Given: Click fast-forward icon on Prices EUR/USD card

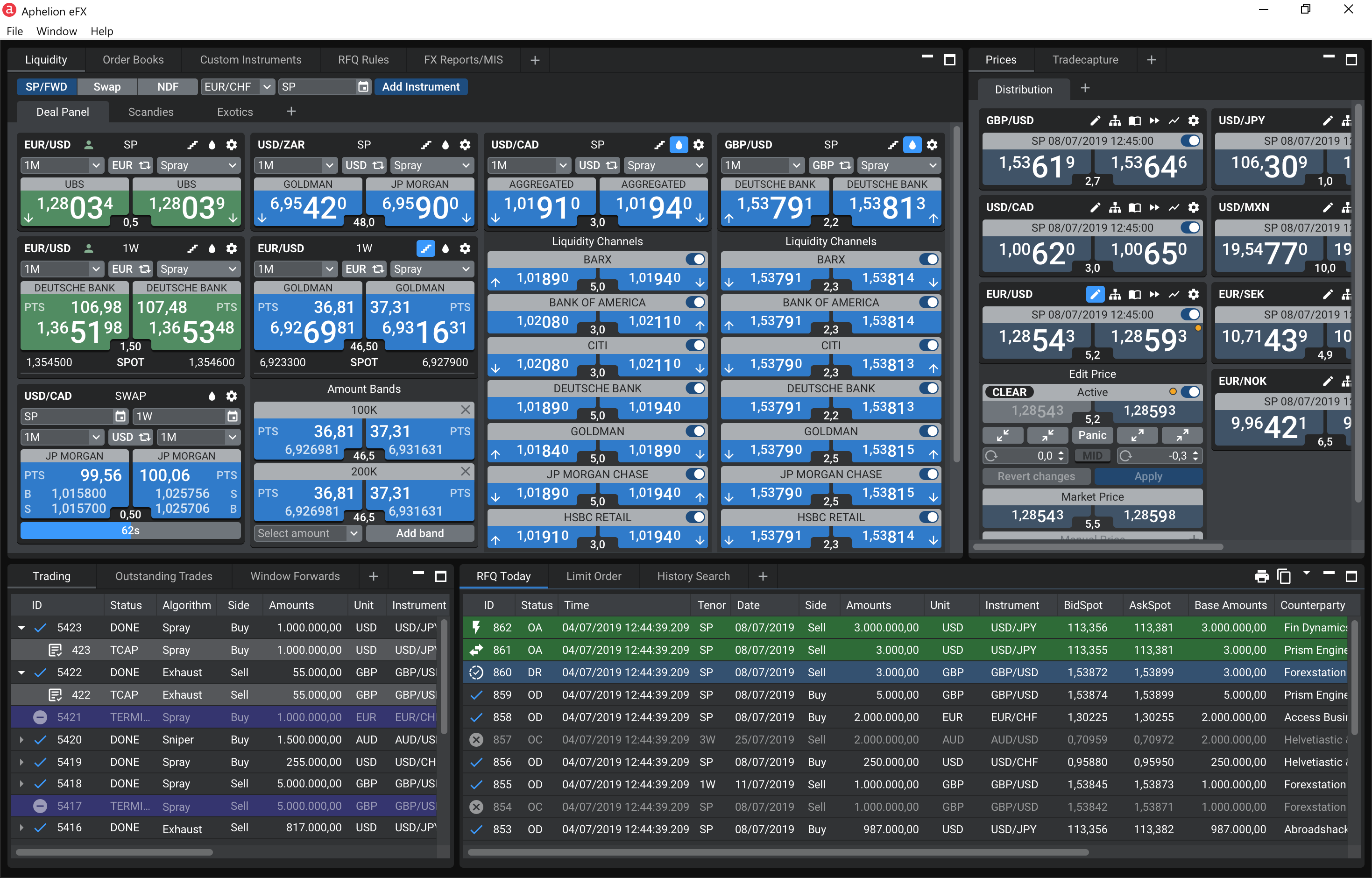Looking at the screenshot, I should point(1154,294).
